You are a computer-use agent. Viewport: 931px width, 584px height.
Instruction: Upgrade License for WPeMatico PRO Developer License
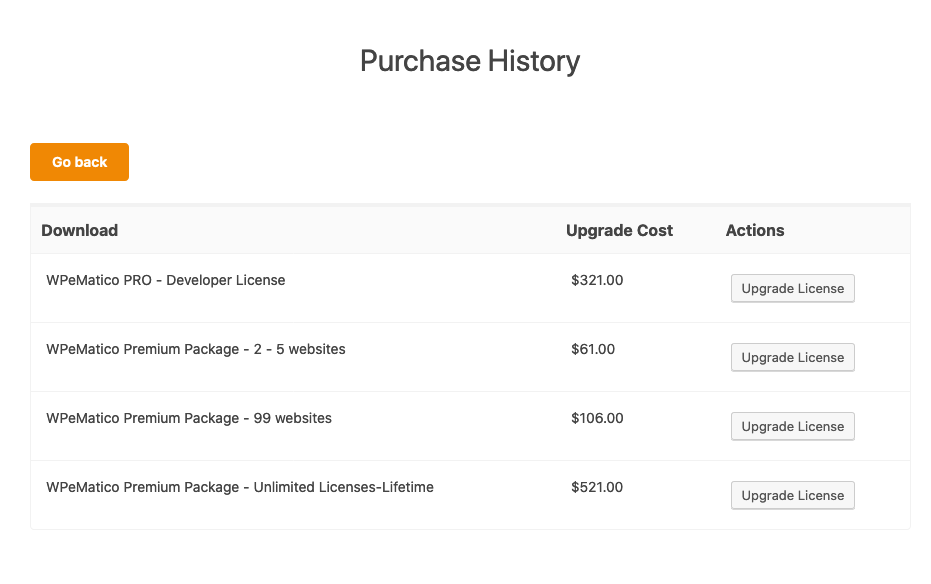[x=793, y=288]
